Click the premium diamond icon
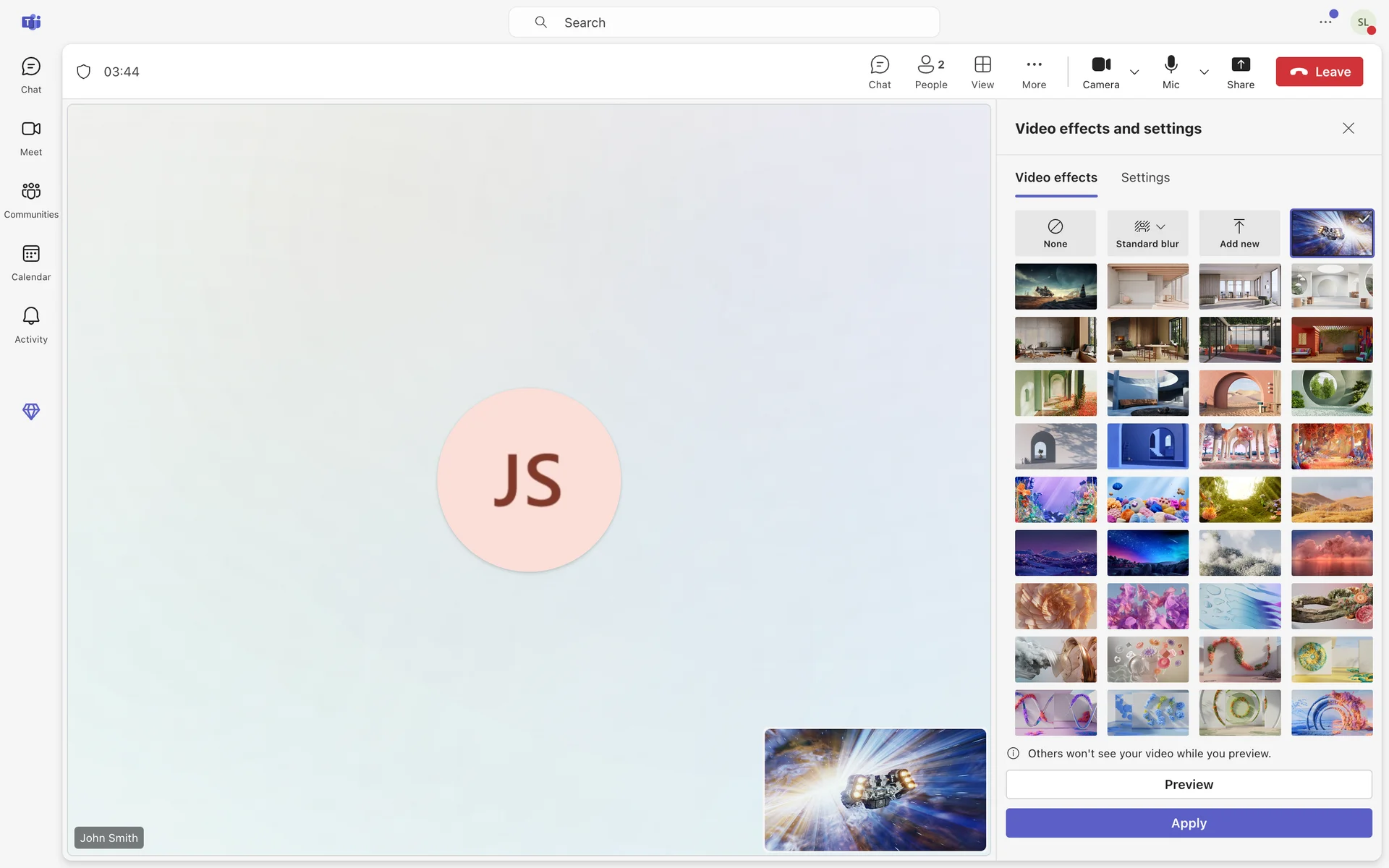1389x868 pixels. (x=30, y=411)
